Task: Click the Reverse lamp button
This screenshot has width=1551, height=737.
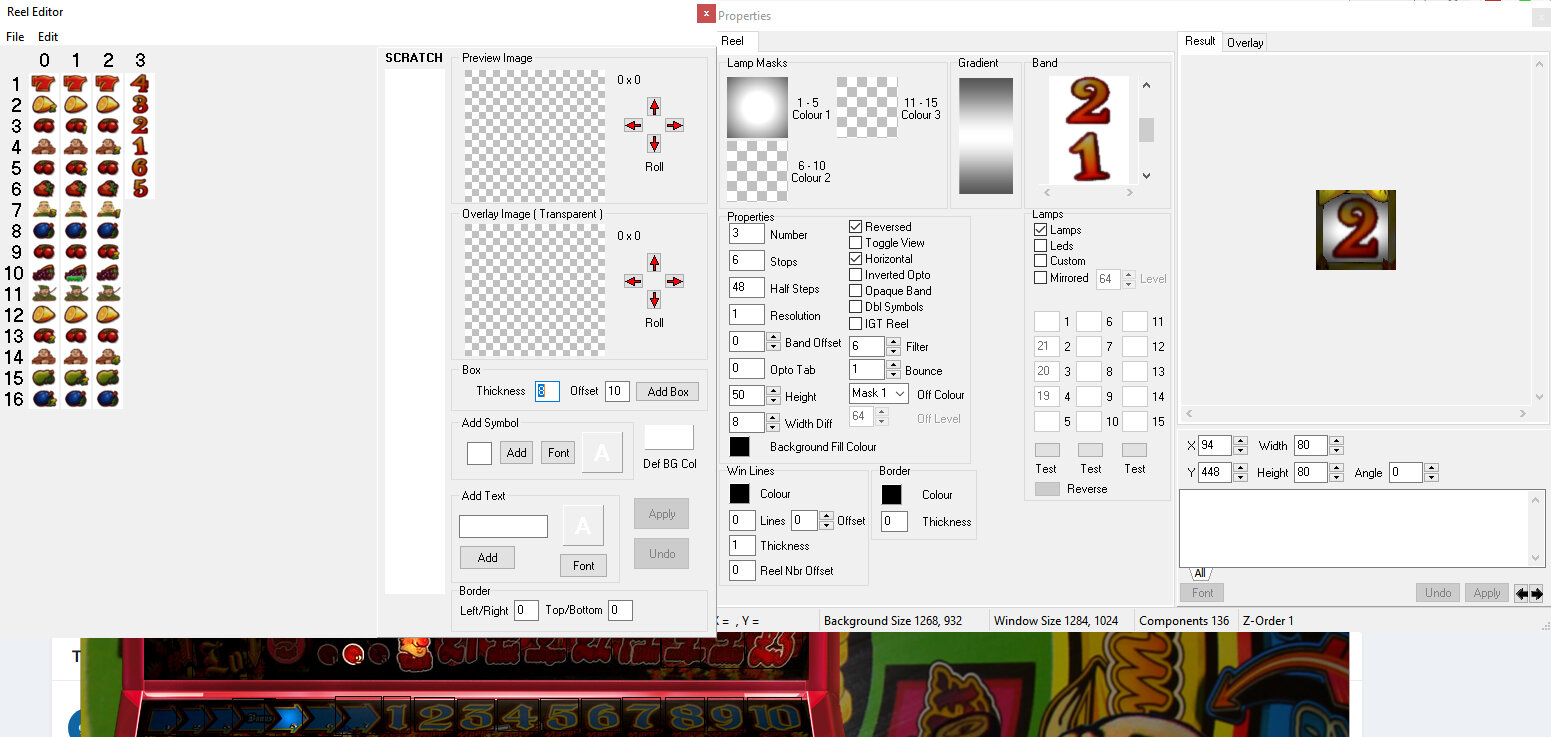Action: coord(1047,489)
